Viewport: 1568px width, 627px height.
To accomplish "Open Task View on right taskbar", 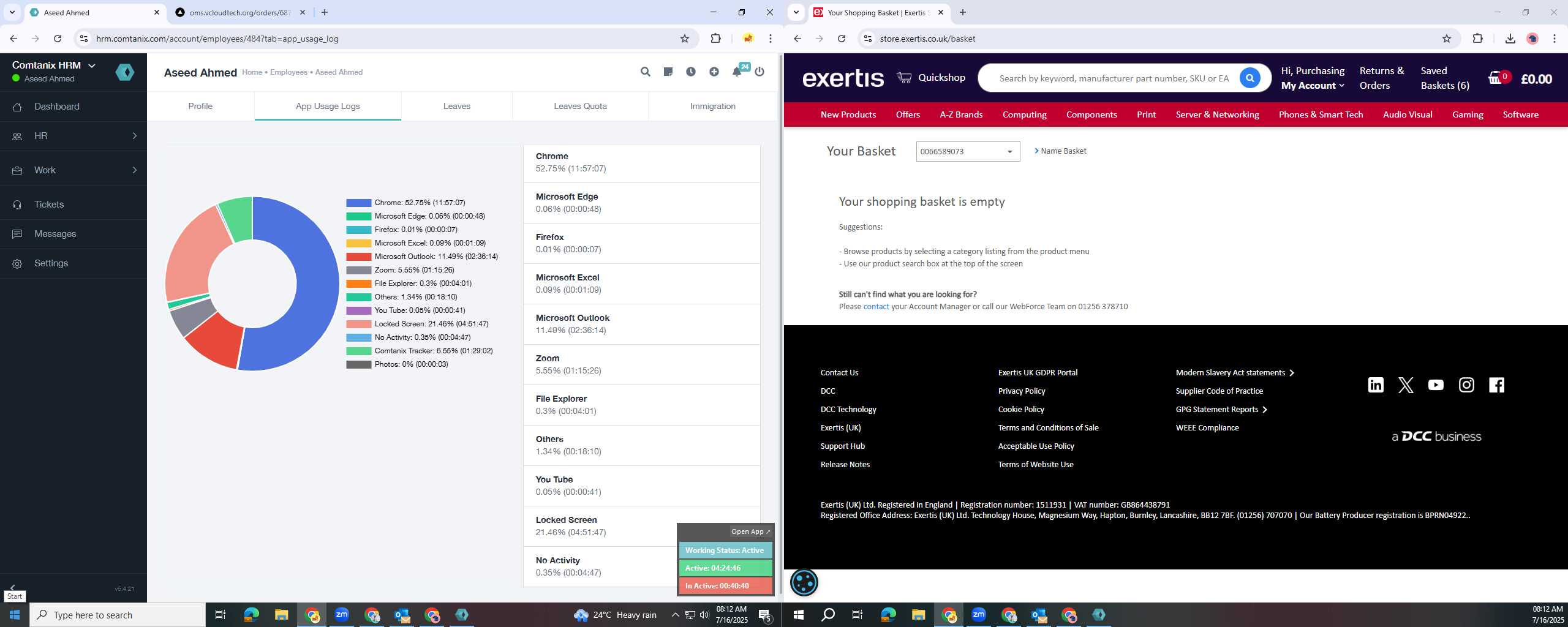I will pos(858,615).
